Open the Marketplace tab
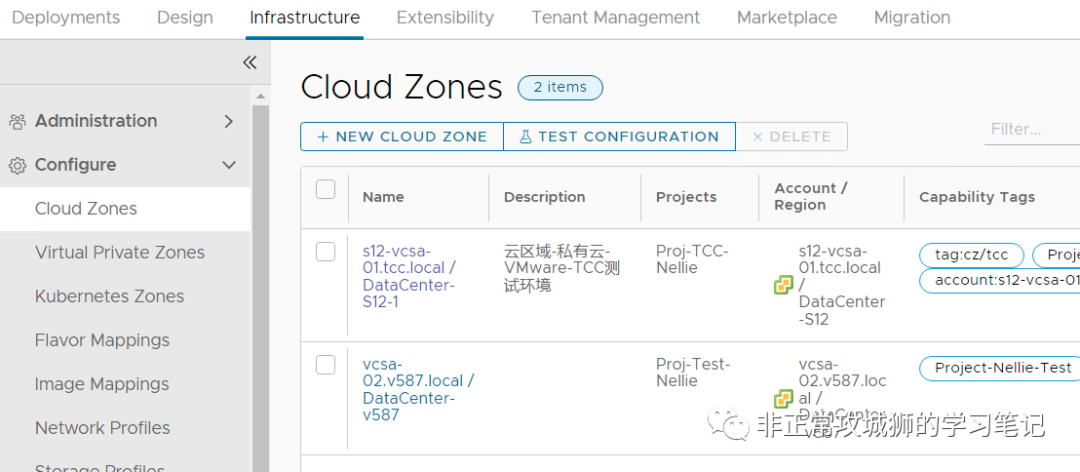Image resolution: width=1080 pixels, height=472 pixels. 786,18
